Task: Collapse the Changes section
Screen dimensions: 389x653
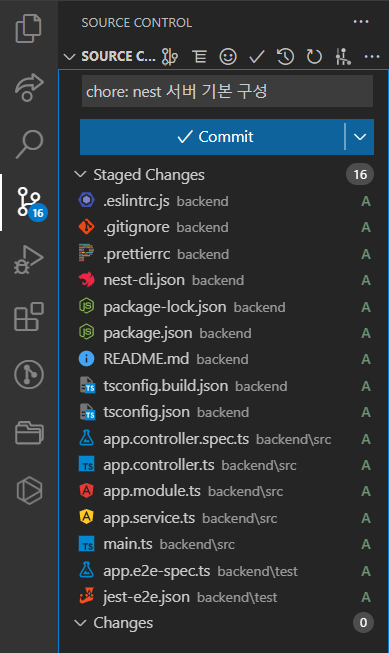Action: point(80,623)
